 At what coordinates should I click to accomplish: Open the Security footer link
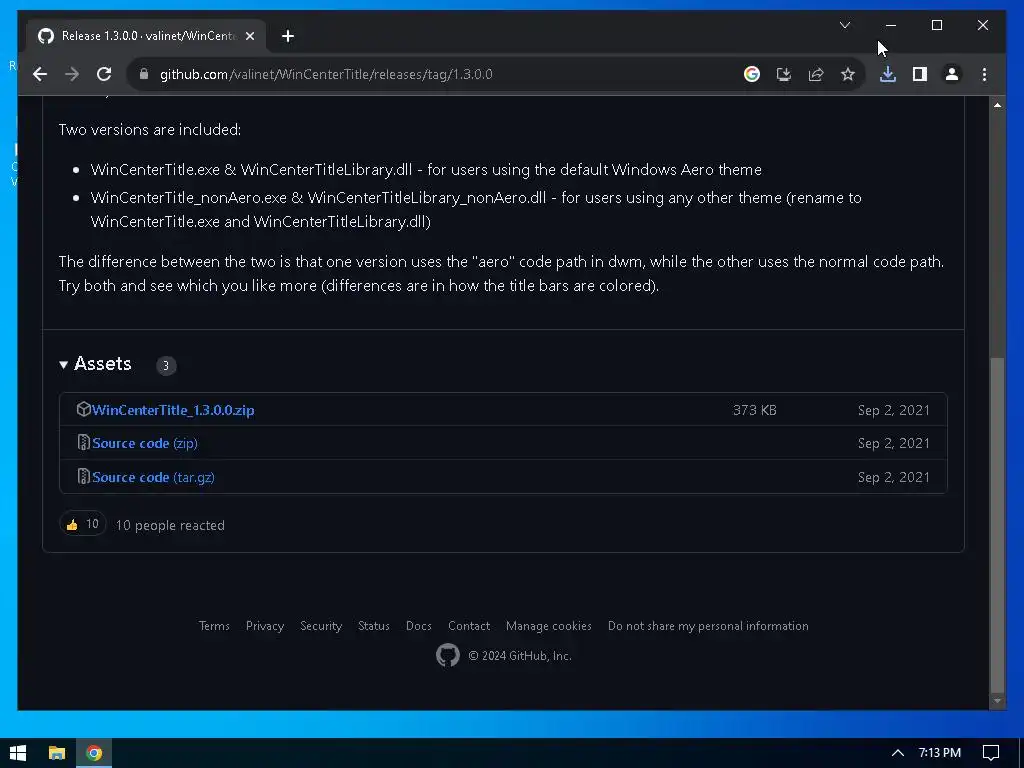click(x=321, y=626)
